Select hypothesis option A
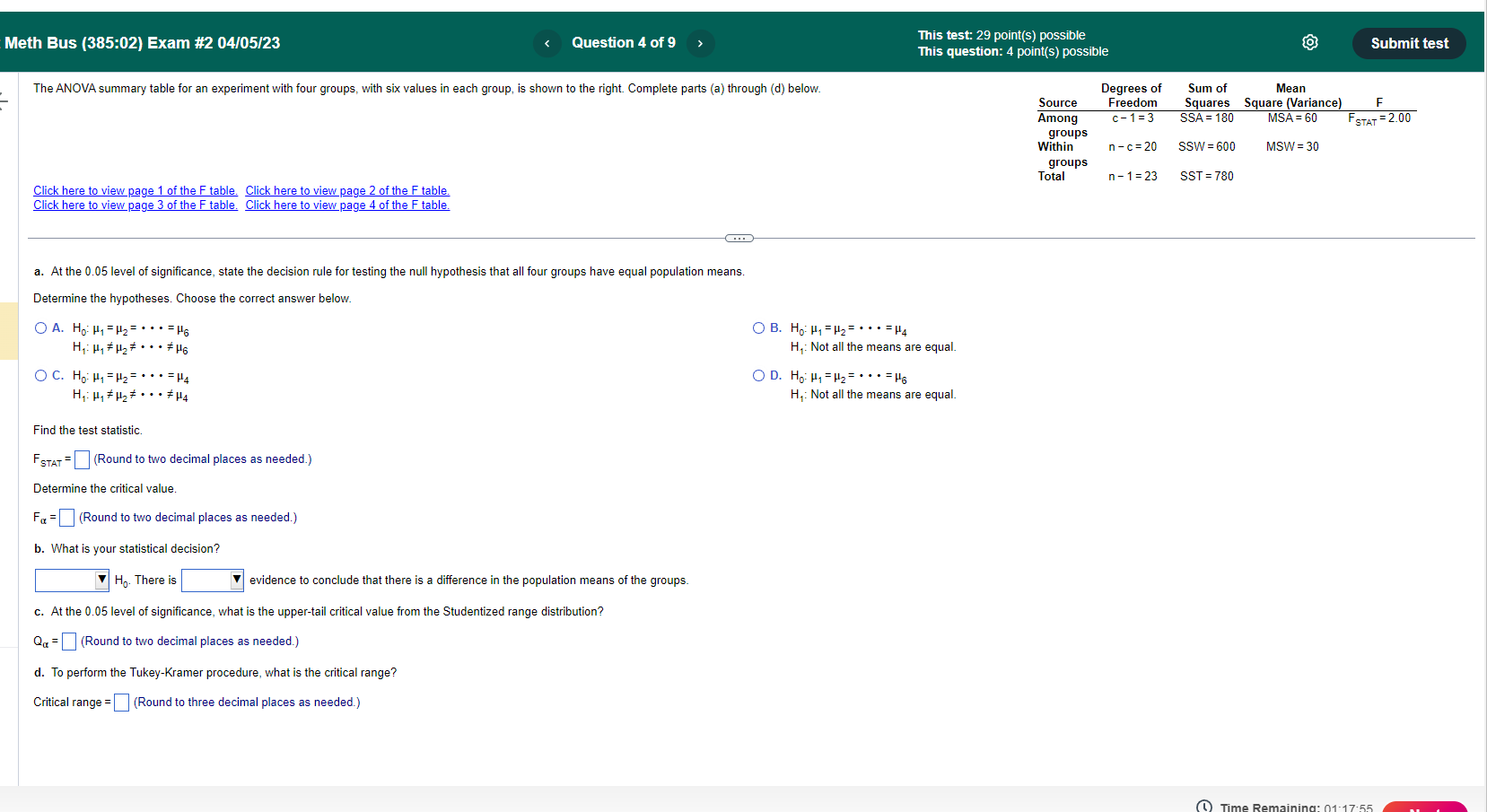The width and height of the screenshot is (1487, 812). (40, 328)
